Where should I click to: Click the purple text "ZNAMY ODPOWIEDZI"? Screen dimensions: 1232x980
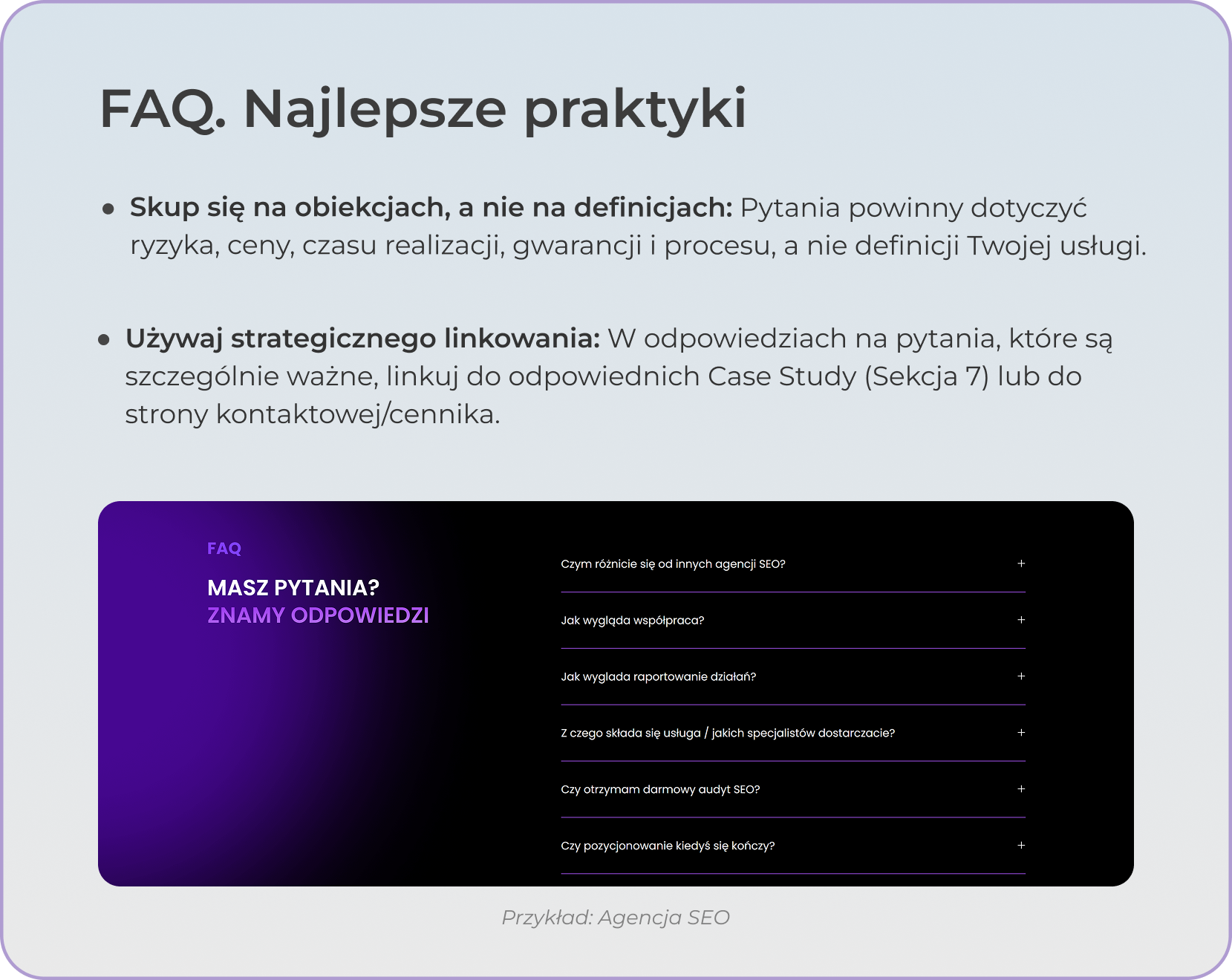click(x=318, y=615)
